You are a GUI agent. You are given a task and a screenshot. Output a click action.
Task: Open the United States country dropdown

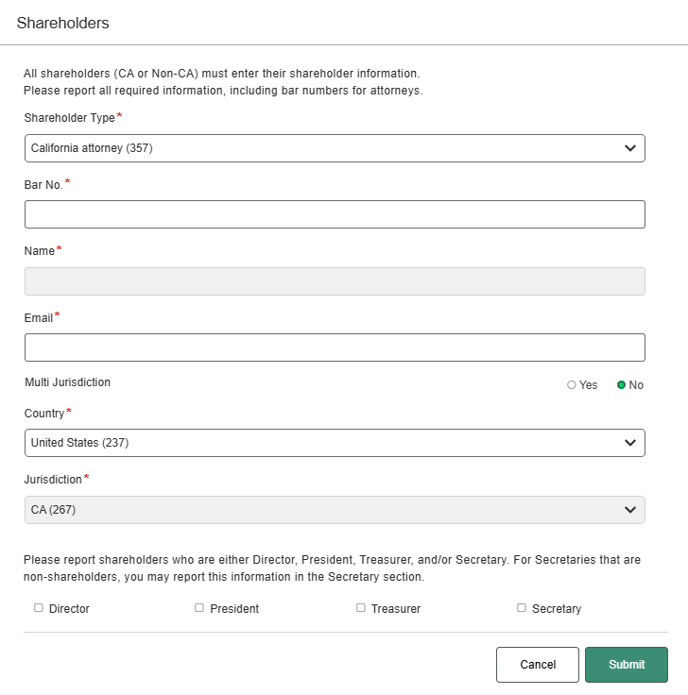click(x=334, y=442)
